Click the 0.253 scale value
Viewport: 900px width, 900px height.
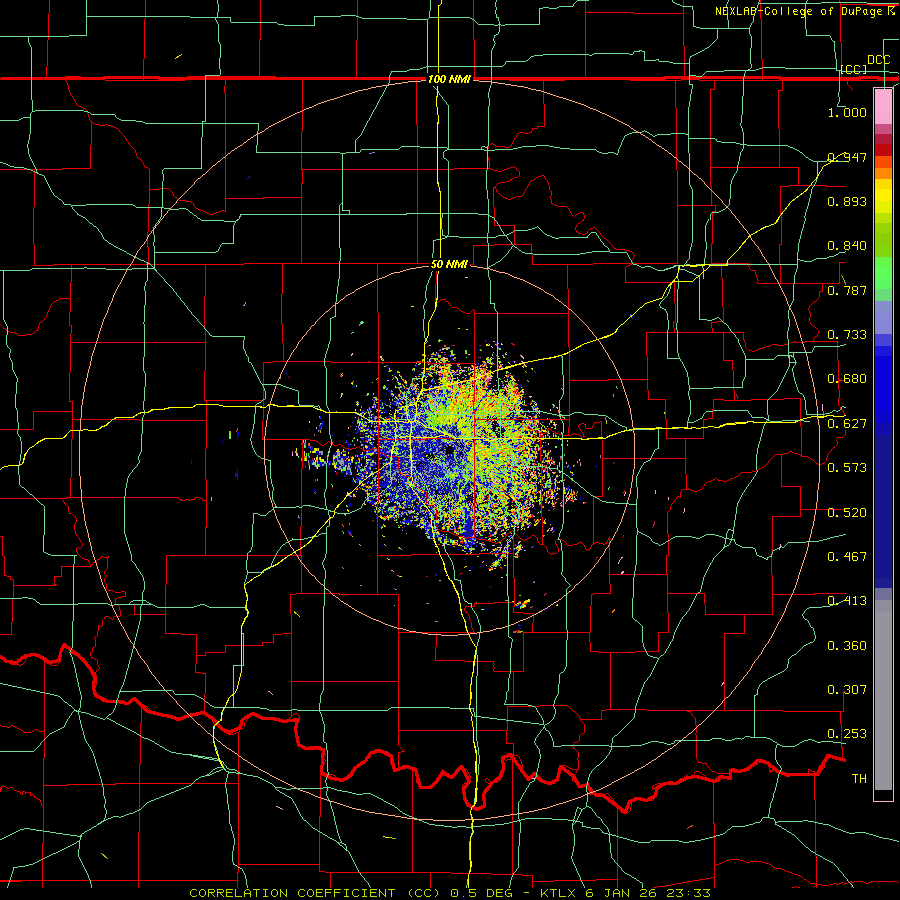coord(847,734)
